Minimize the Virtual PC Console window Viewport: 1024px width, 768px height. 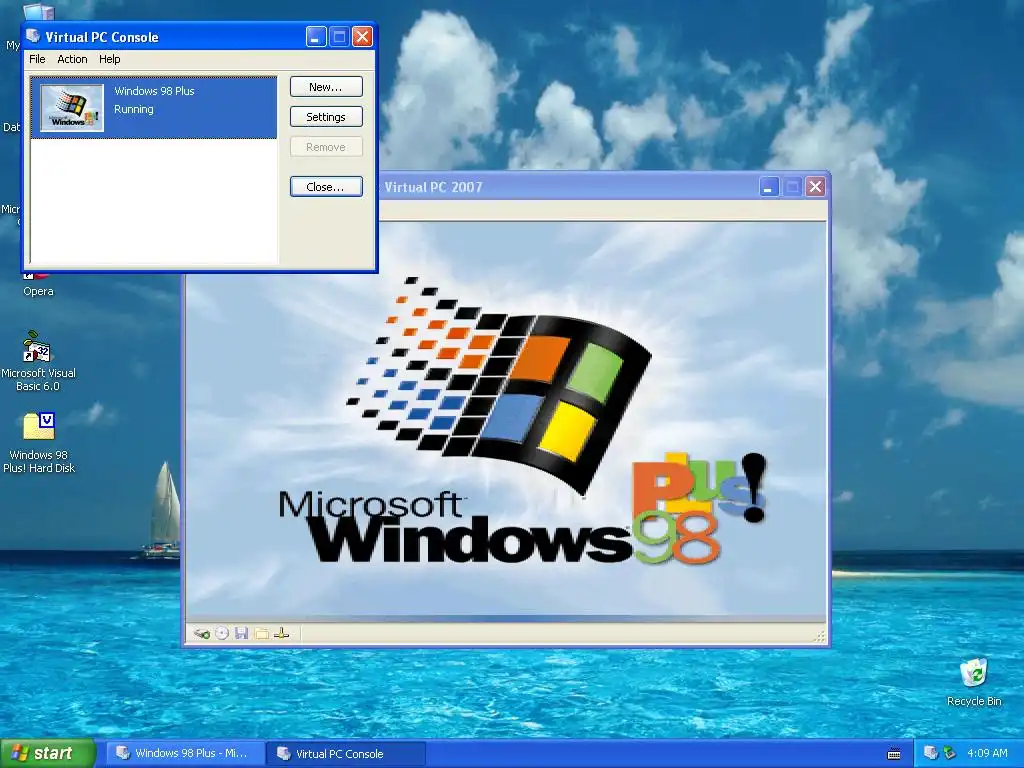(316, 37)
